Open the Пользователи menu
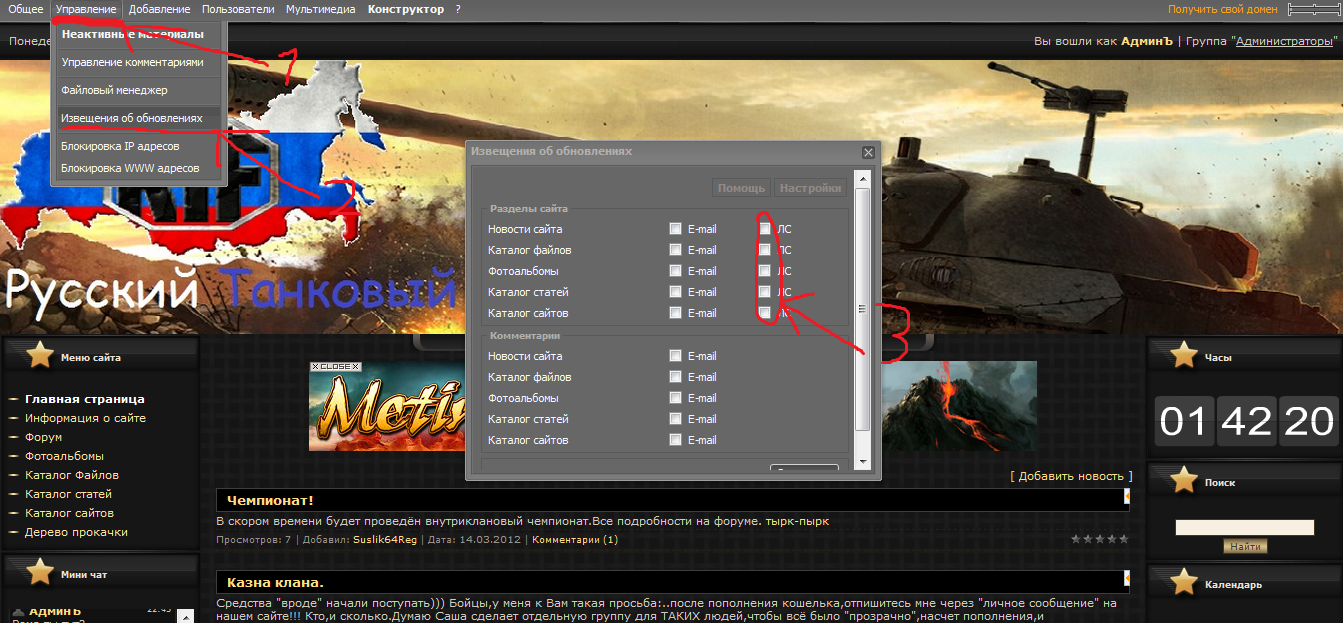1343x624 pixels. [238, 9]
